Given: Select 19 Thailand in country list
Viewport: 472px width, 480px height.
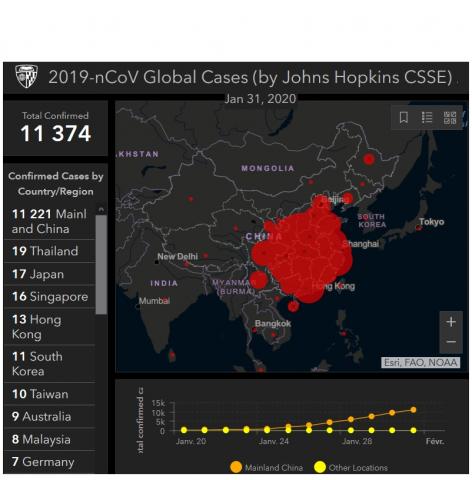Looking at the screenshot, I should tap(50, 251).
